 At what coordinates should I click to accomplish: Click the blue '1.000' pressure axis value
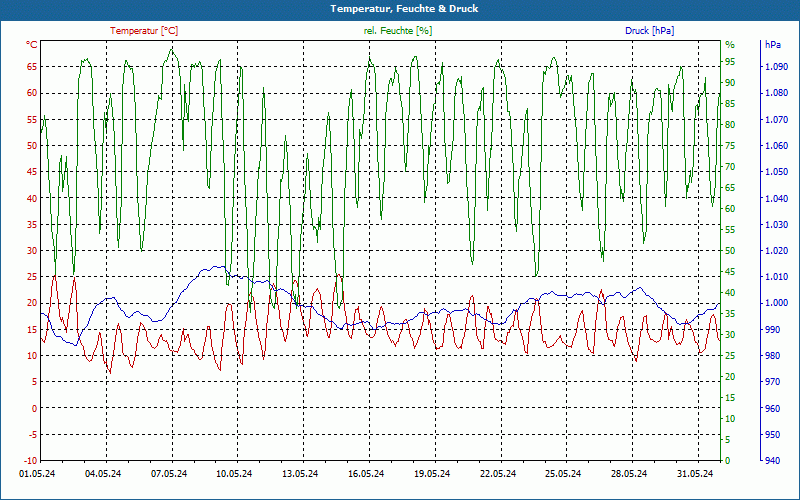(x=776, y=303)
